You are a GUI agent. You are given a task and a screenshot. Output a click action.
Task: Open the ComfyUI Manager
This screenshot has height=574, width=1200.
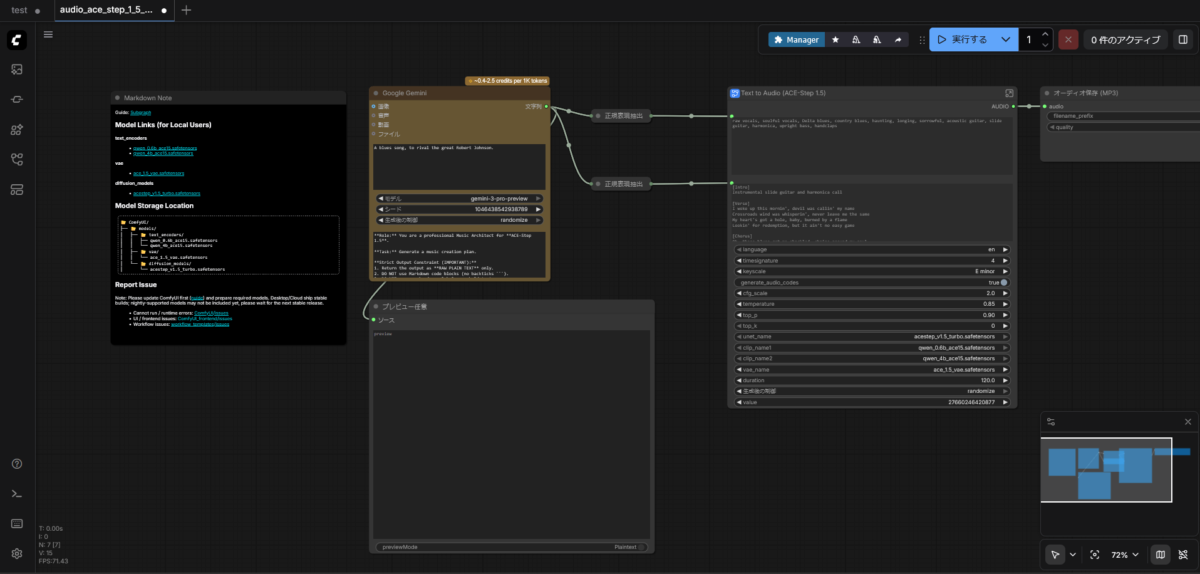(x=796, y=40)
